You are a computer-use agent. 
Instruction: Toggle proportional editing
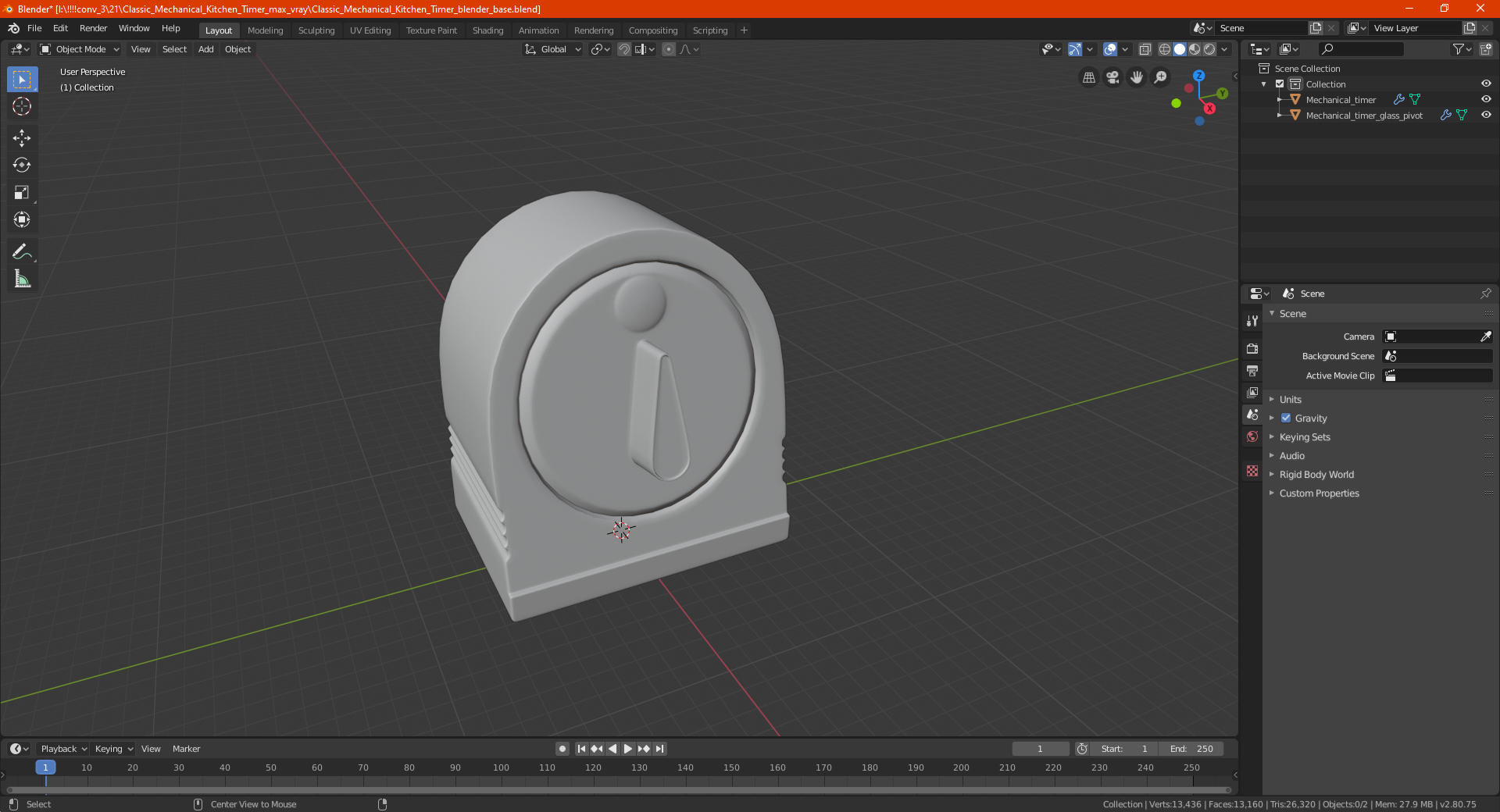(669, 49)
